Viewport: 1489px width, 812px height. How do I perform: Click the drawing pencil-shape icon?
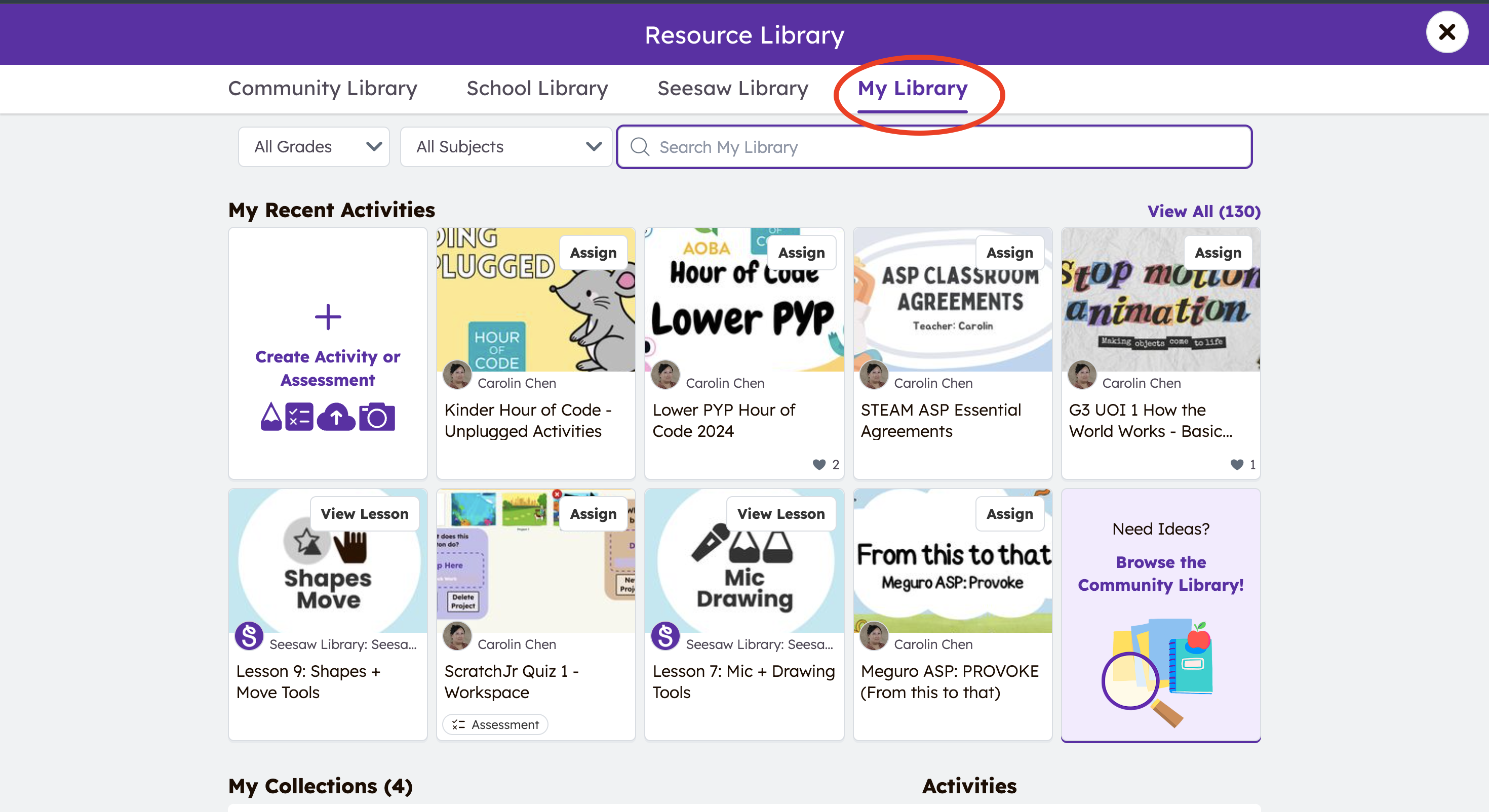coord(270,417)
